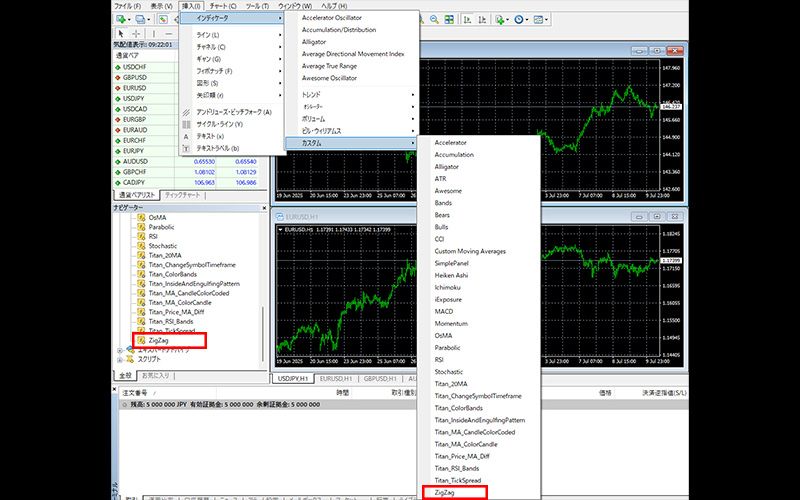Click the icon beside Titan_RSI_Bands in Navigator
800x500 pixels.
tap(141, 321)
